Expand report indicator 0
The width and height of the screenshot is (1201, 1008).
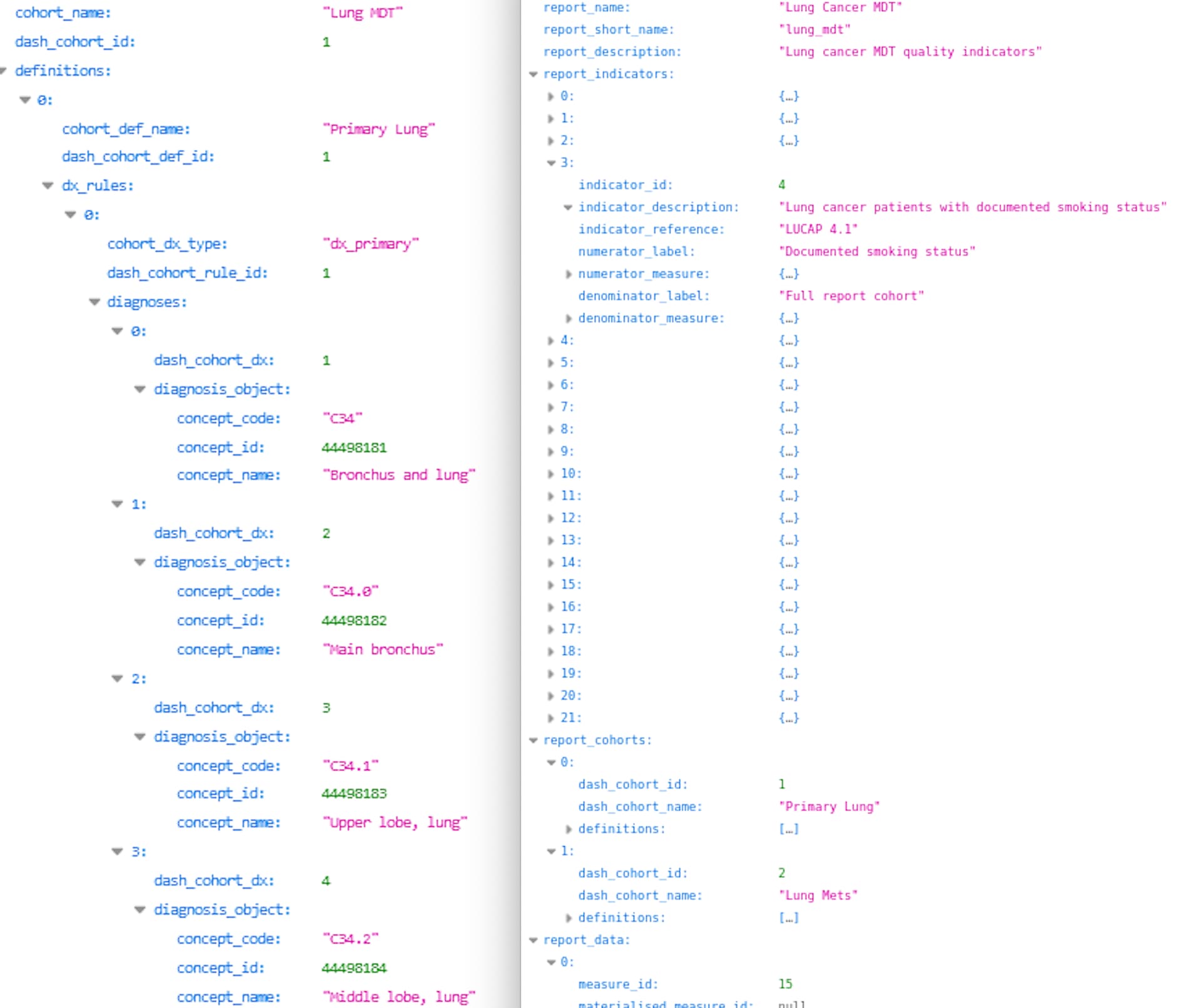pyautogui.click(x=550, y=96)
